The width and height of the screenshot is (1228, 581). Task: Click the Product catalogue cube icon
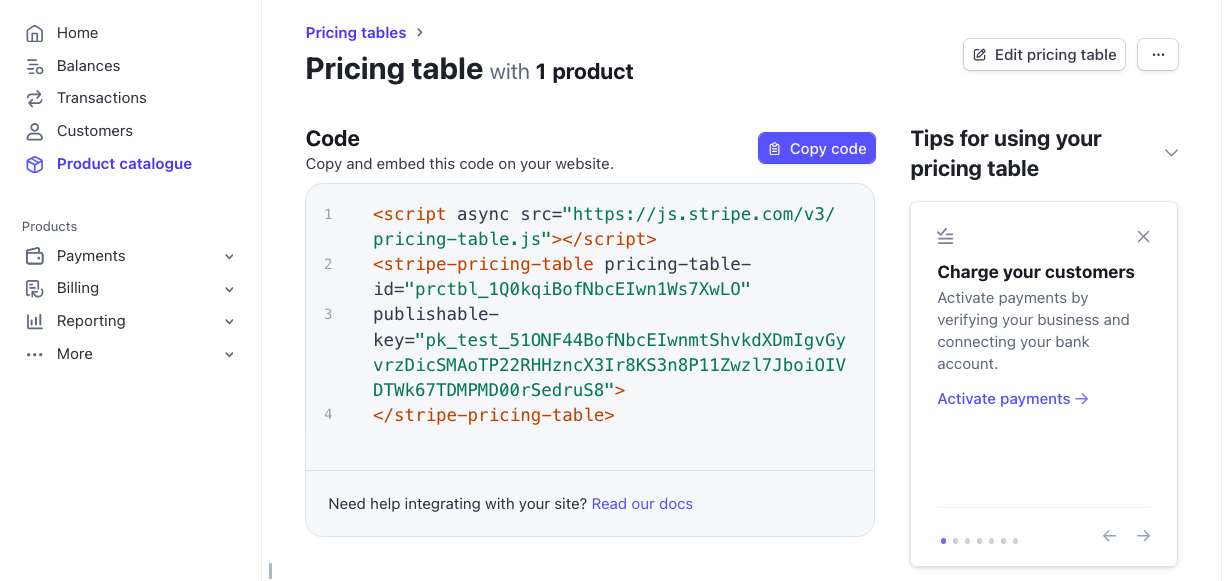(35, 164)
